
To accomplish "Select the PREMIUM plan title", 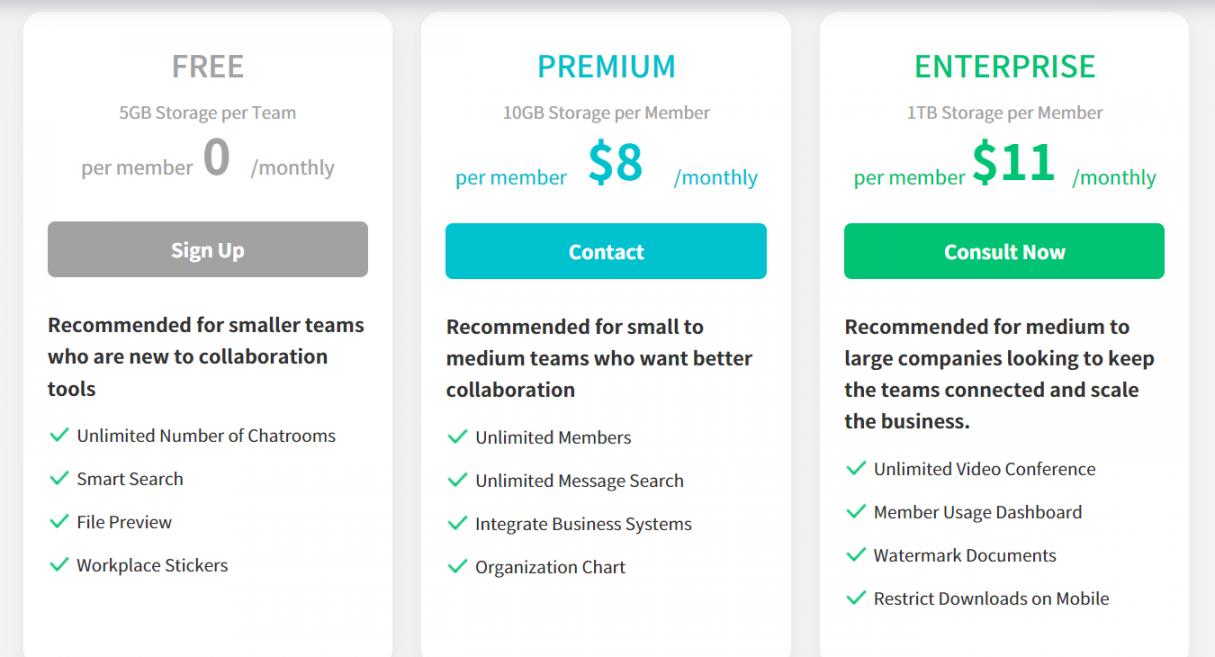I will tap(606, 66).
